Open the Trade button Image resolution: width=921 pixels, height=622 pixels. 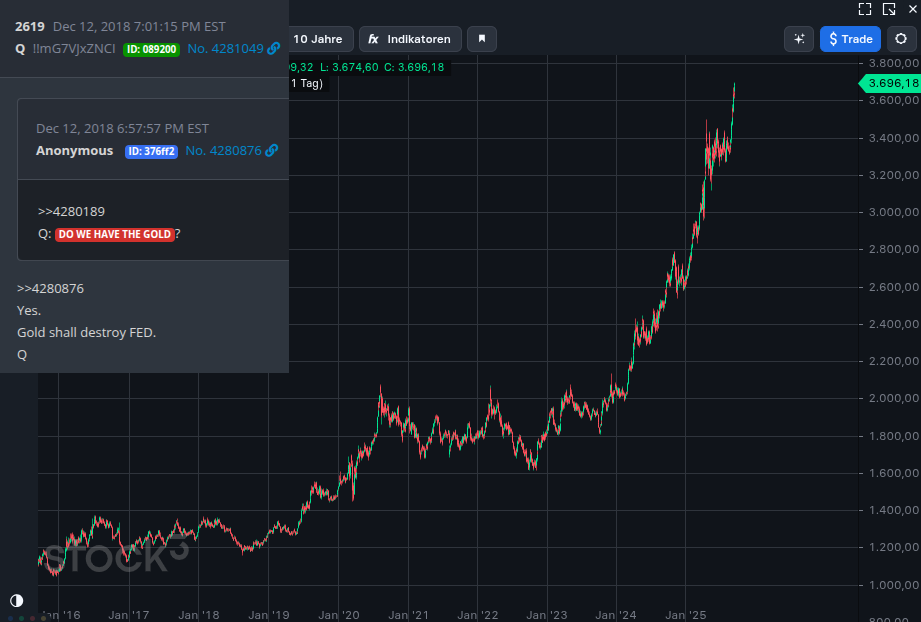(850, 39)
